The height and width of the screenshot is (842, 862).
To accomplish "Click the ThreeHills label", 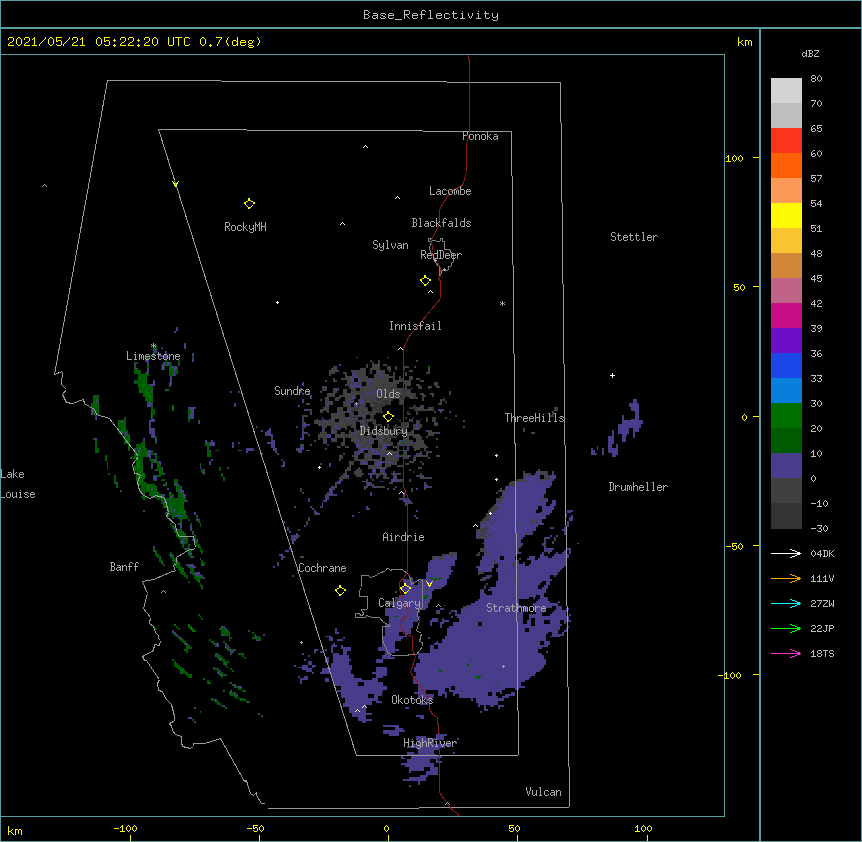I will [x=534, y=418].
